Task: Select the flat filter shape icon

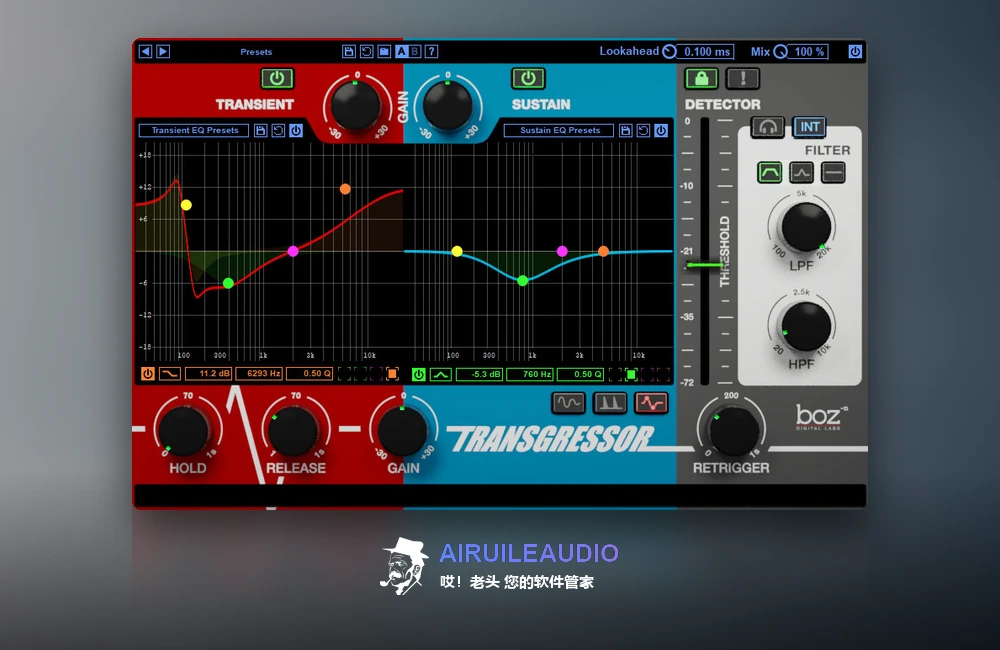Action: point(833,172)
